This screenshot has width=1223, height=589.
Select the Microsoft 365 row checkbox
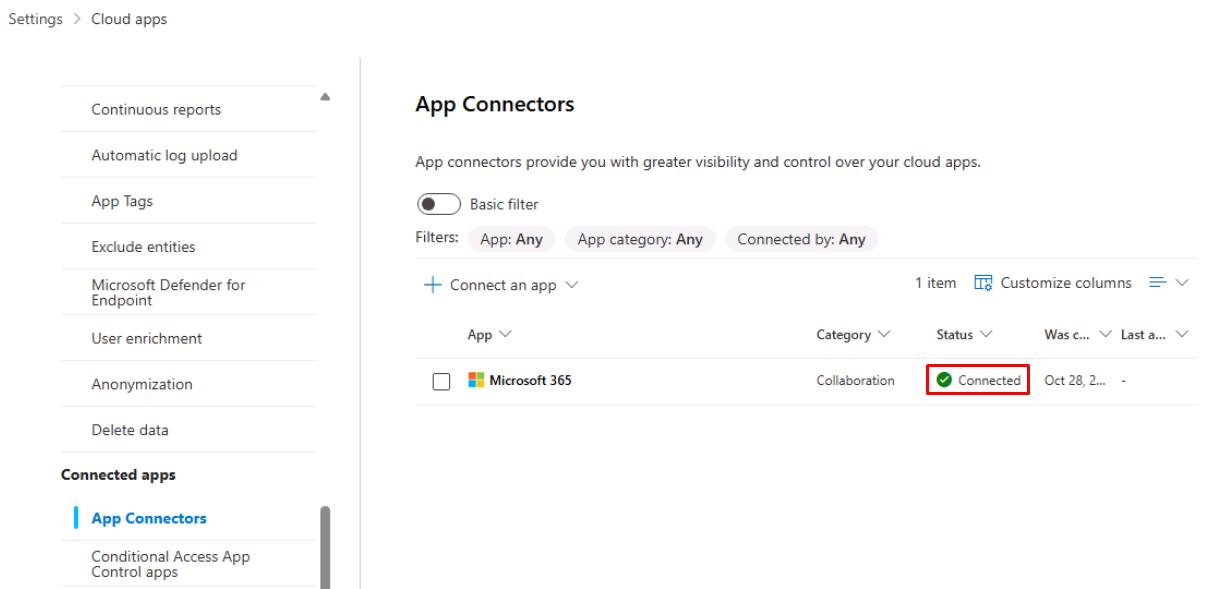[440, 381]
